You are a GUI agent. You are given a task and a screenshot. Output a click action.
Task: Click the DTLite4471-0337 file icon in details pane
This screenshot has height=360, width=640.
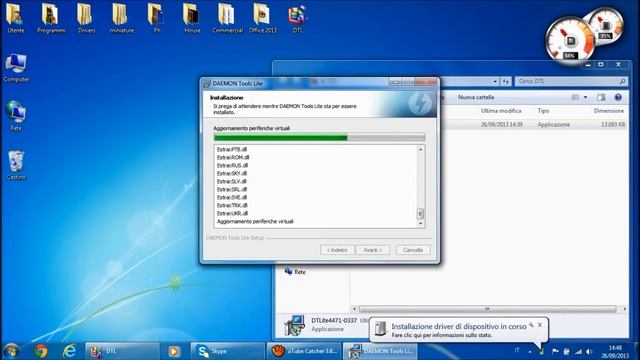[x=294, y=325]
